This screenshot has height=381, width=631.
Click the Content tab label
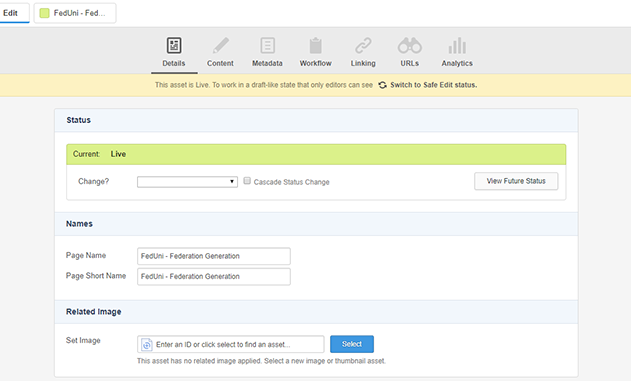220,63
